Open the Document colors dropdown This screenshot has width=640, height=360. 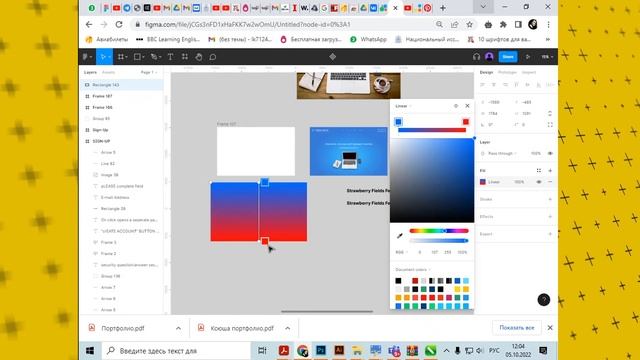[x=413, y=269]
